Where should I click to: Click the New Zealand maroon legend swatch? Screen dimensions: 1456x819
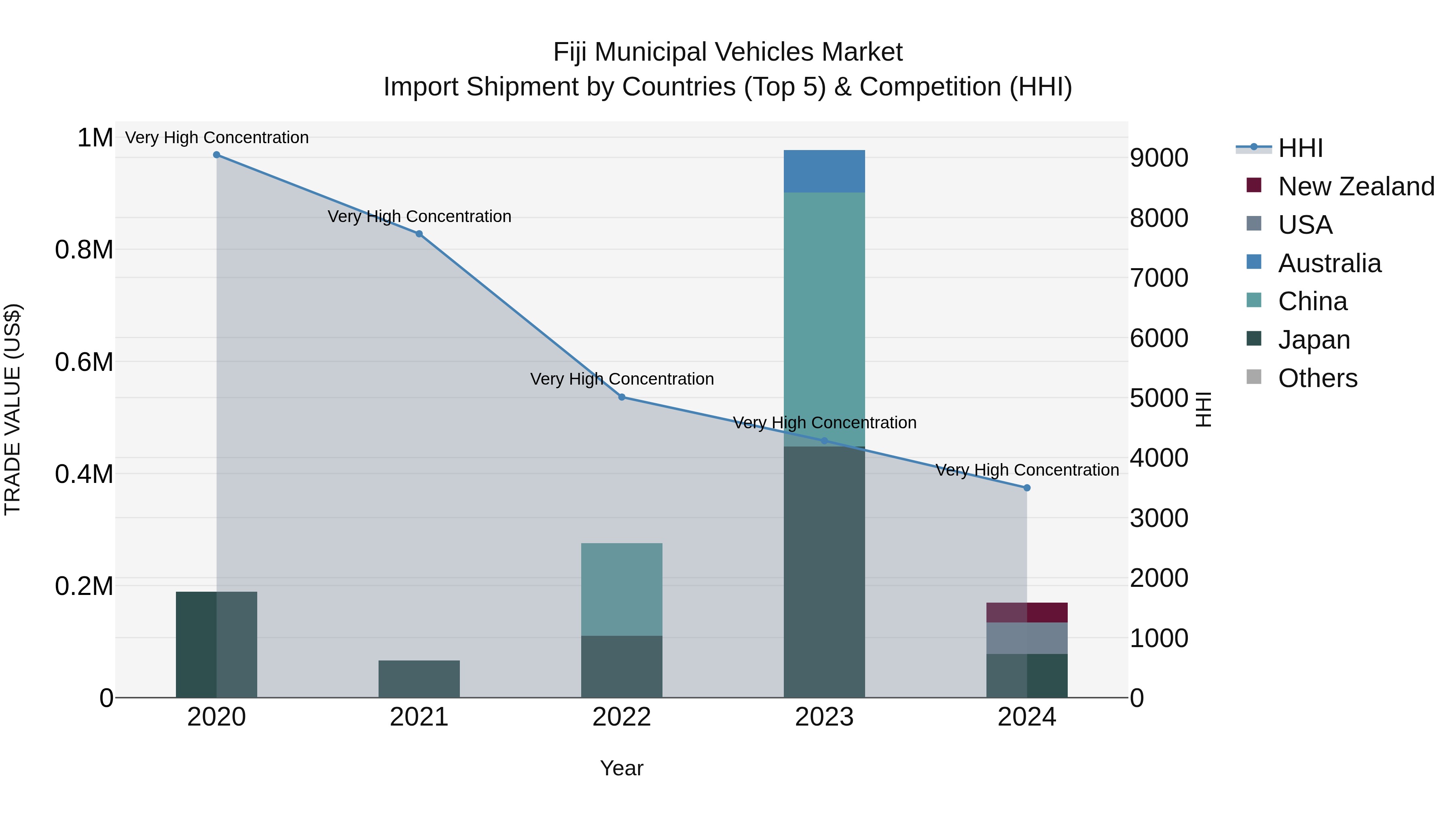(1254, 185)
